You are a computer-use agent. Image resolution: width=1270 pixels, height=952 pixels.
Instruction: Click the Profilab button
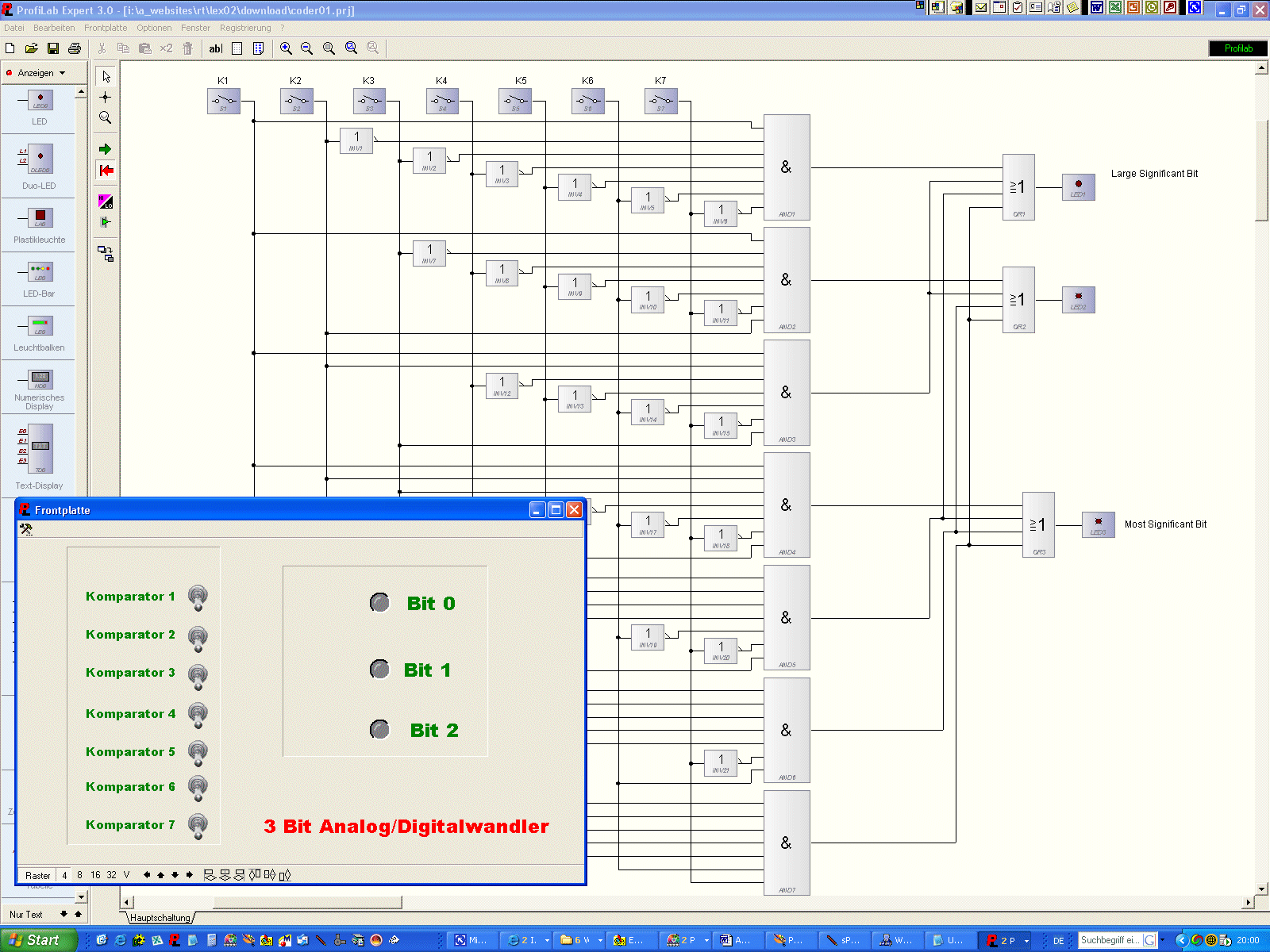(1238, 48)
